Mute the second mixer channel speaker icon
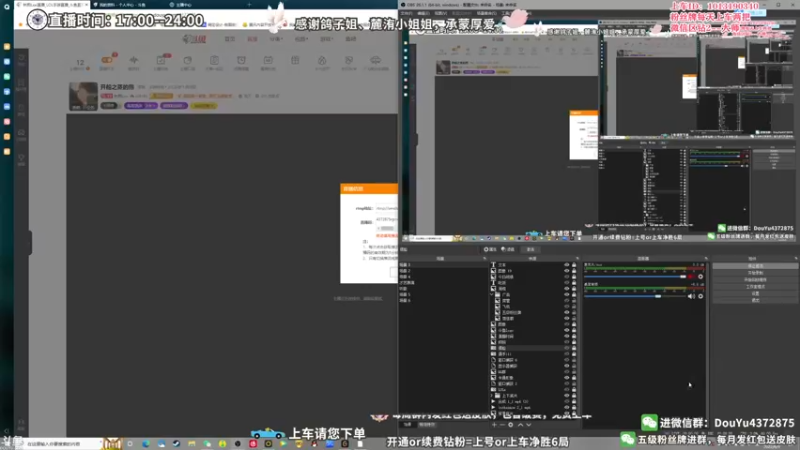 pyautogui.click(x=691, y=296)
